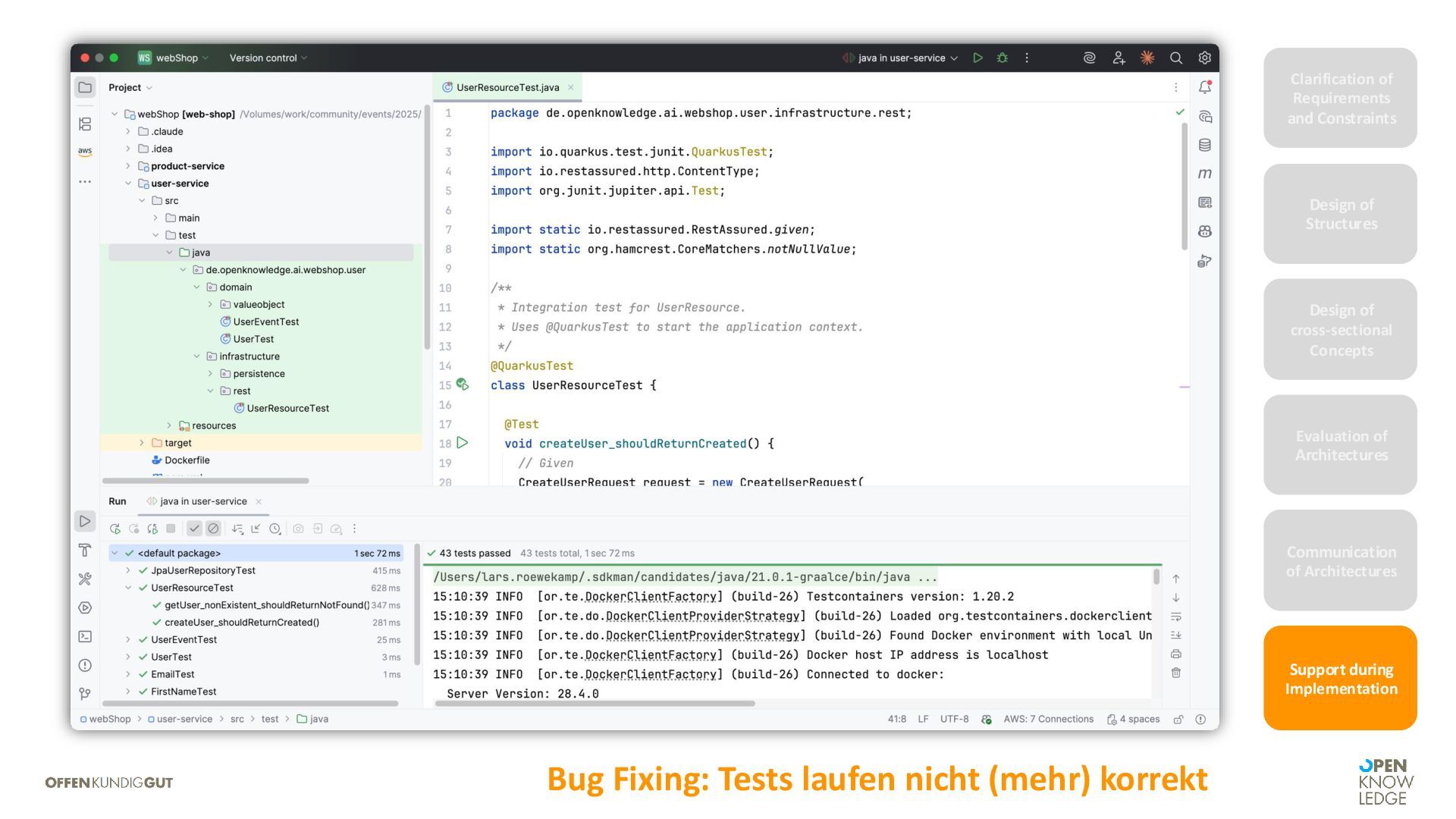
Task: Open the Git version control tool window icon
Action: [85, 694]
